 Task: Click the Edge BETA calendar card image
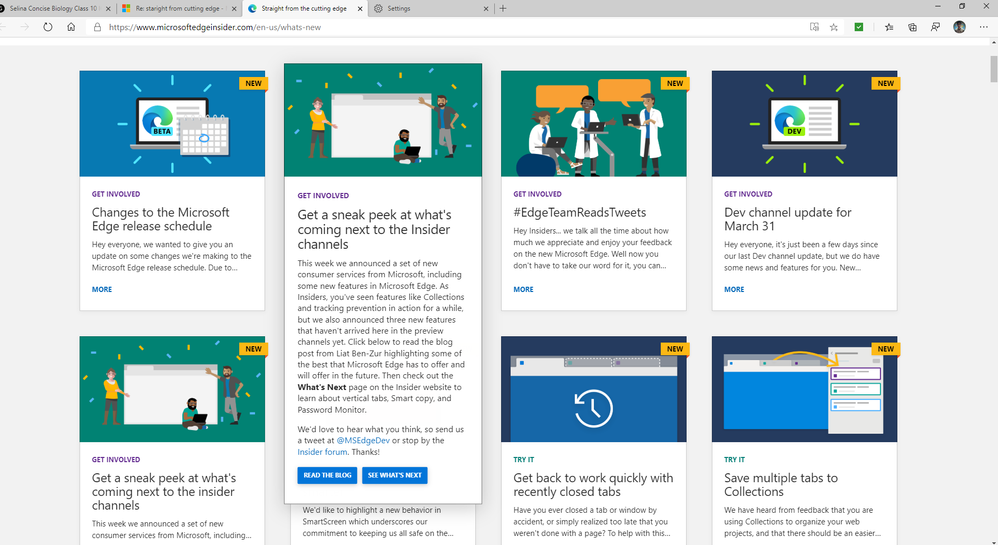pos(172,124)
